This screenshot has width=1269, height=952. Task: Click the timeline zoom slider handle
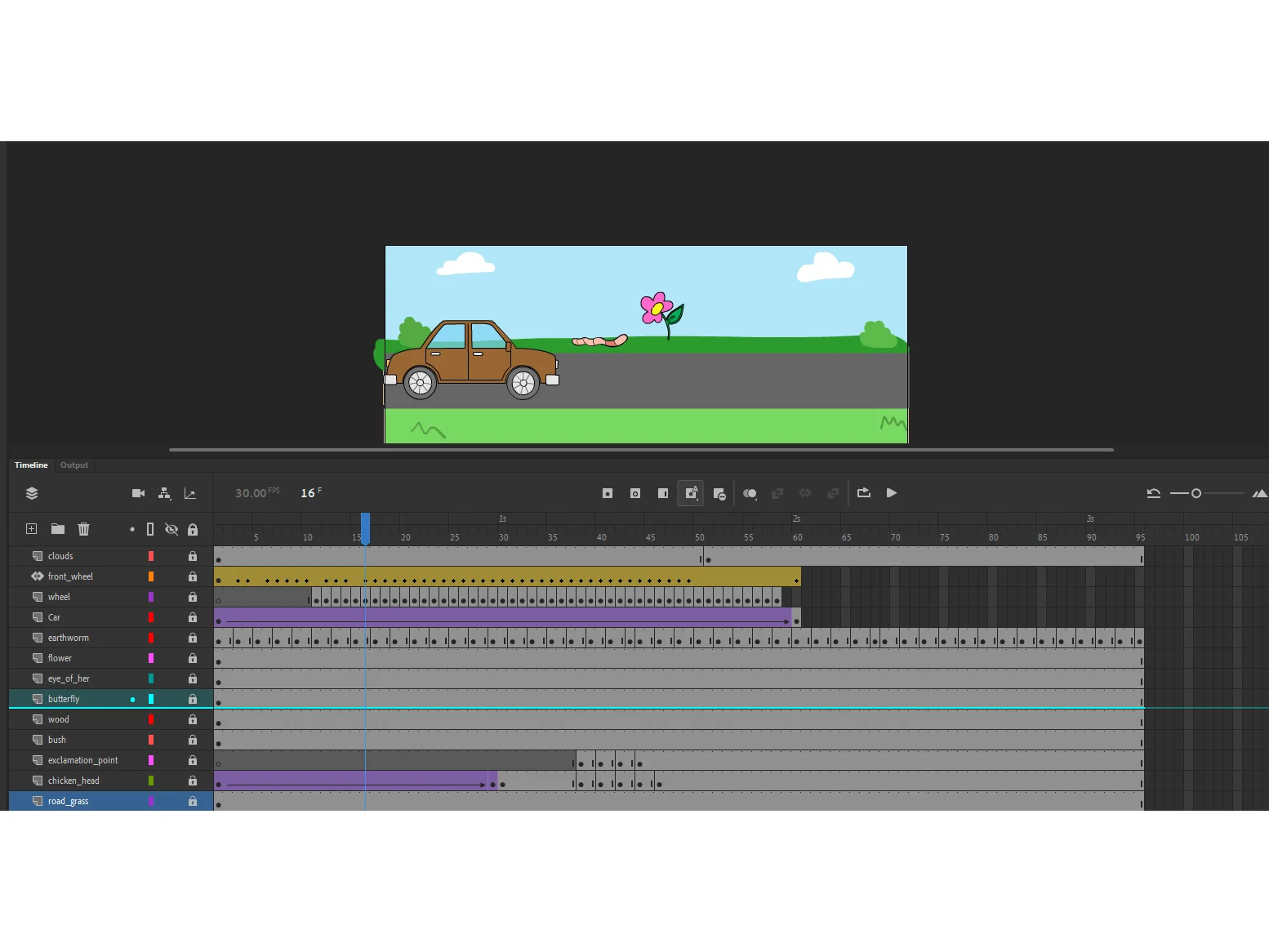(1196, 493)
